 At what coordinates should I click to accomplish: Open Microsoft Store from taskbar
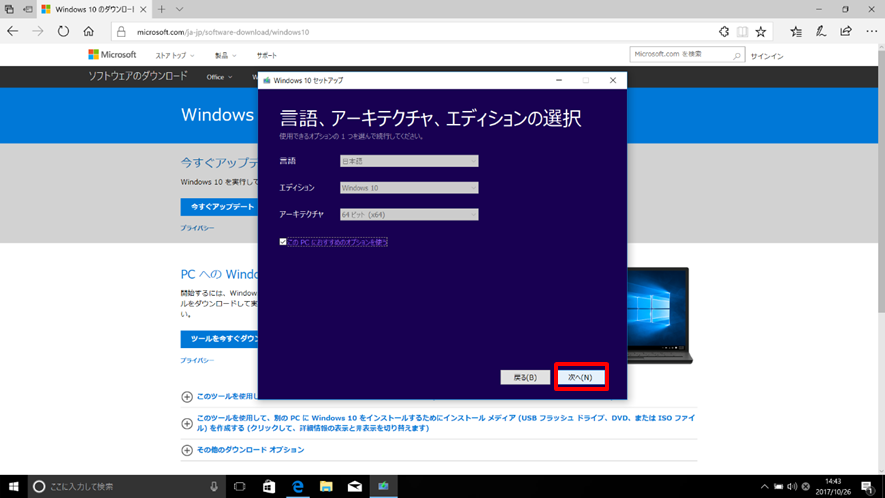(x=269, y=486)
